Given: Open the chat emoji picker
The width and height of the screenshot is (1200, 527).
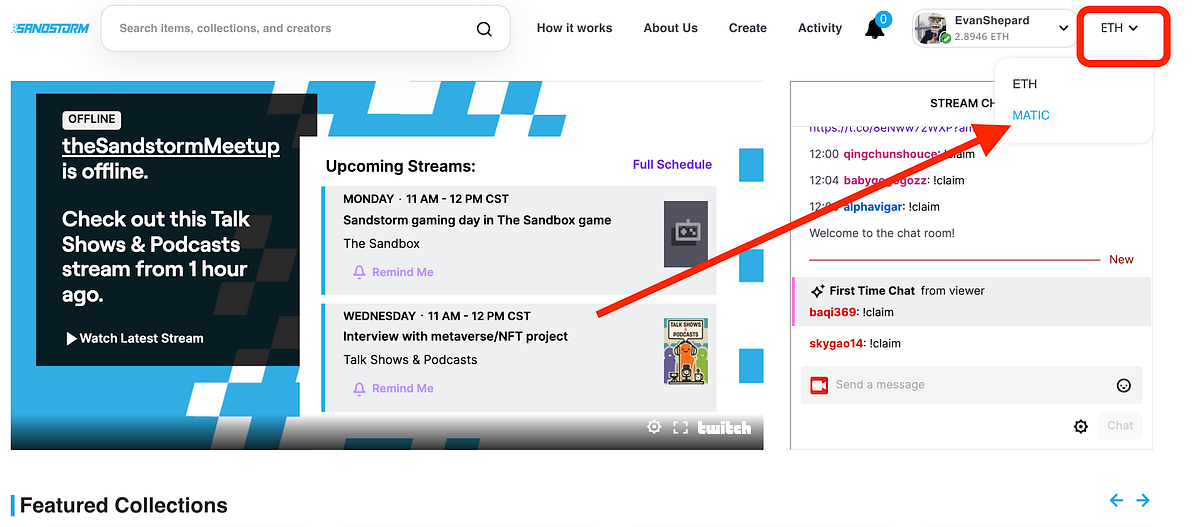Looking at the screenshot, I should coord(1124,385).
